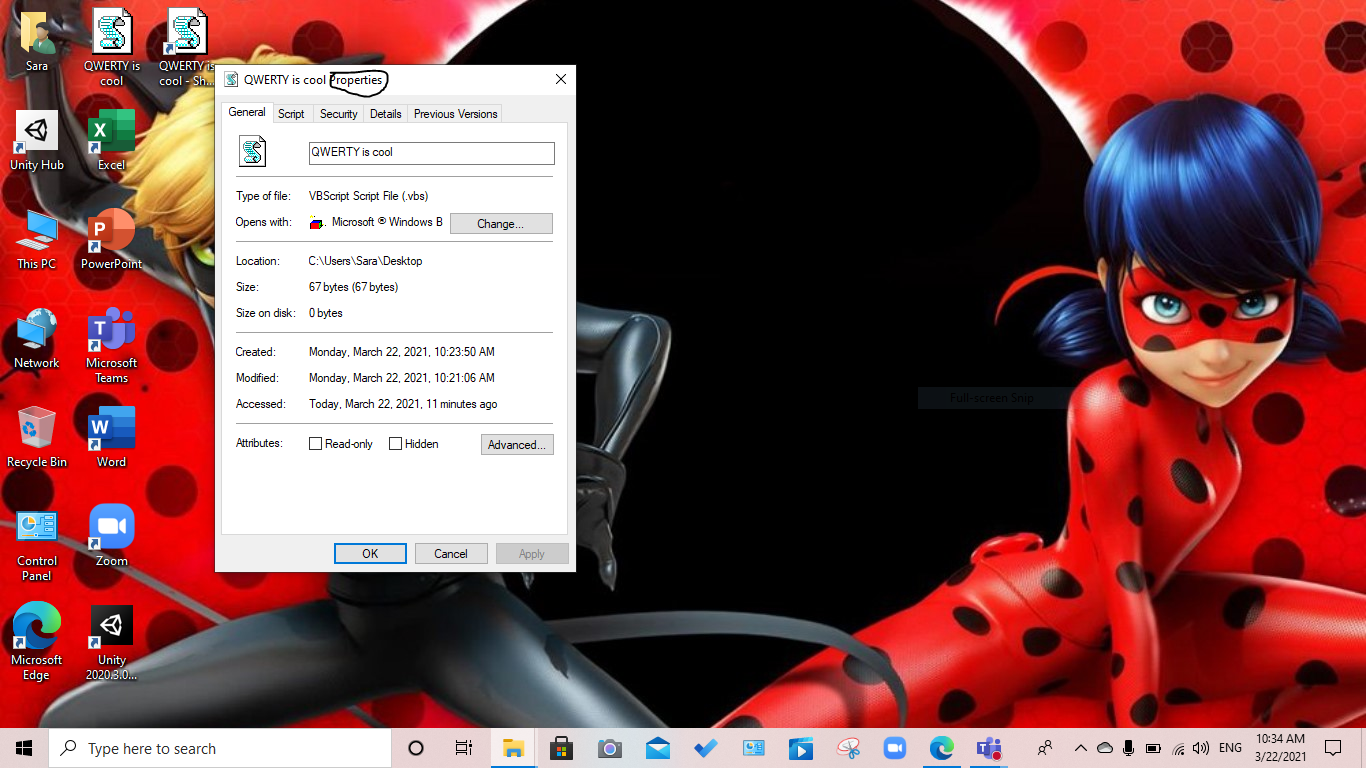Select the PowerPoint desktop shortcut
This screenshot has height=768, width=1366.
coord(112,239)
